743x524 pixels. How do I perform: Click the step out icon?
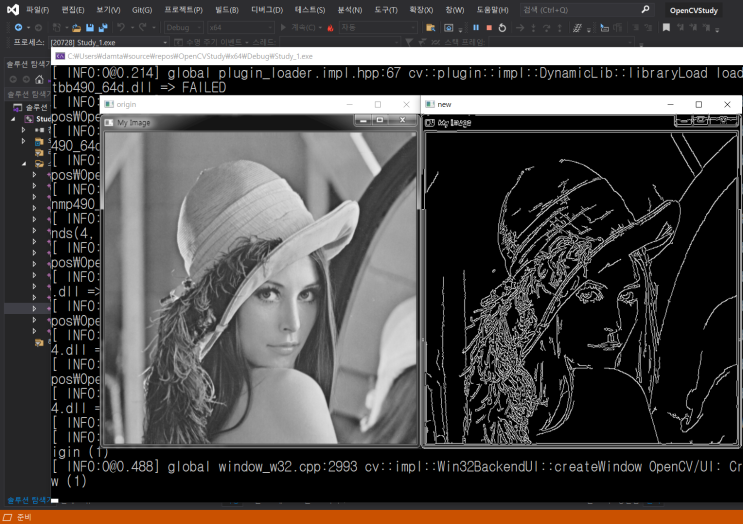click(560, 28)
